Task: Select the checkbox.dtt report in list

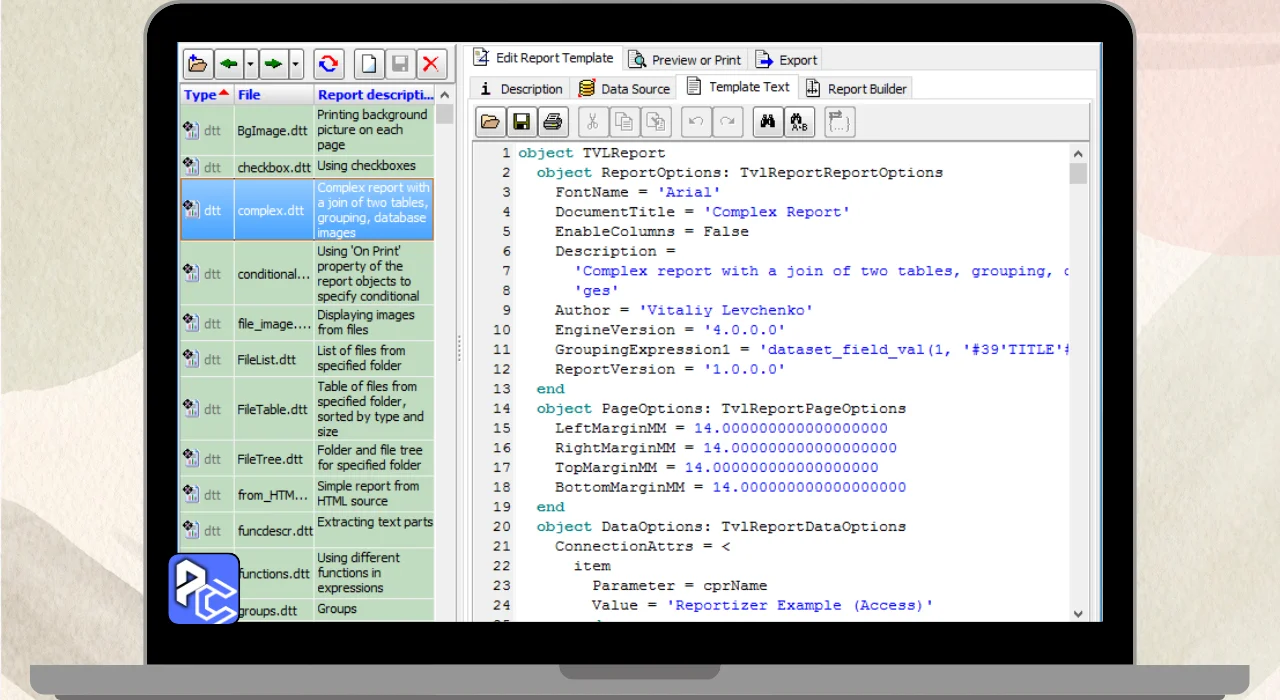Action: tap(271, 167)
